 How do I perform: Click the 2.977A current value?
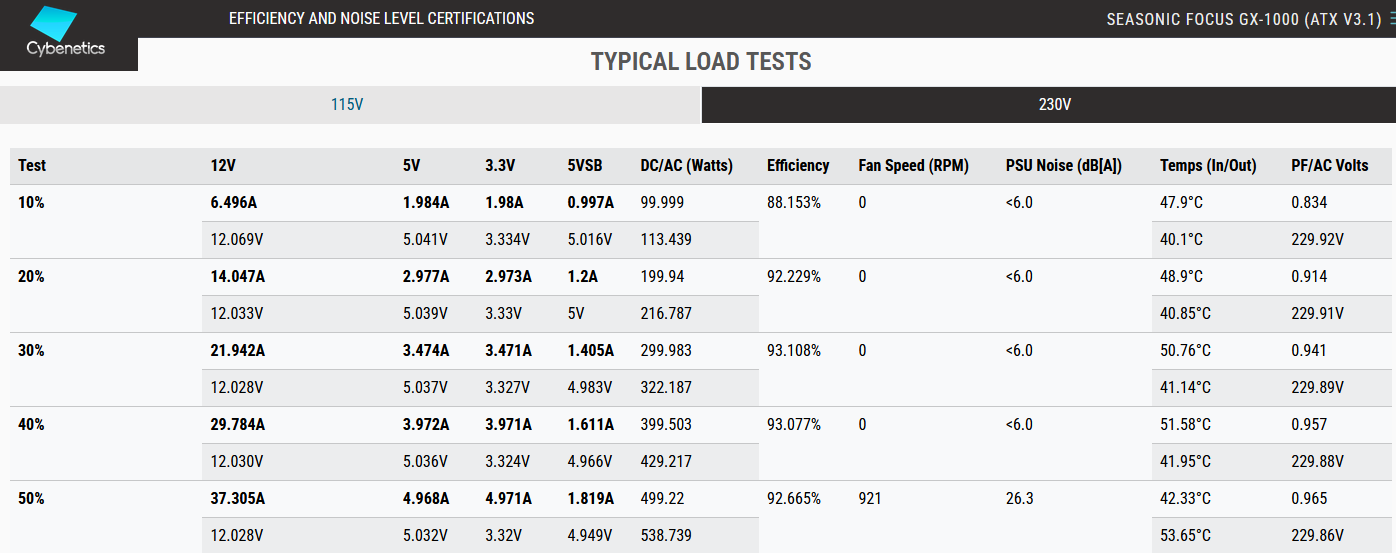tap(426, 277)
